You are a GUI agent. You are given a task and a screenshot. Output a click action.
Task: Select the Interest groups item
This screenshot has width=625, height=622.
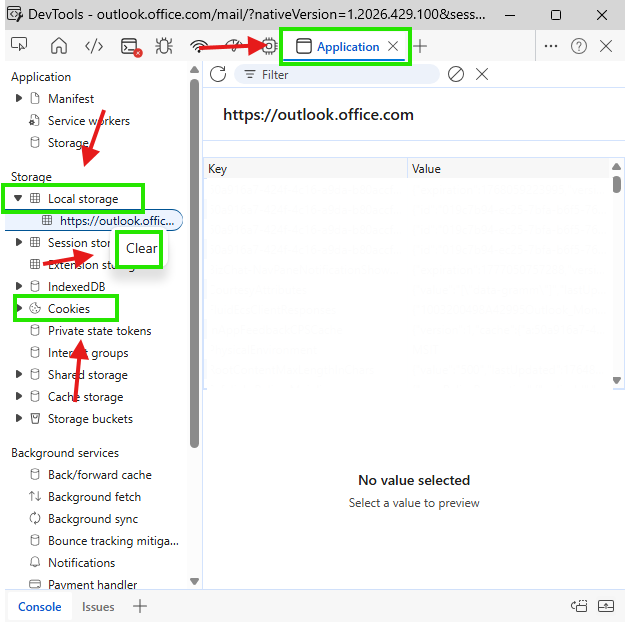pos(88,352)
